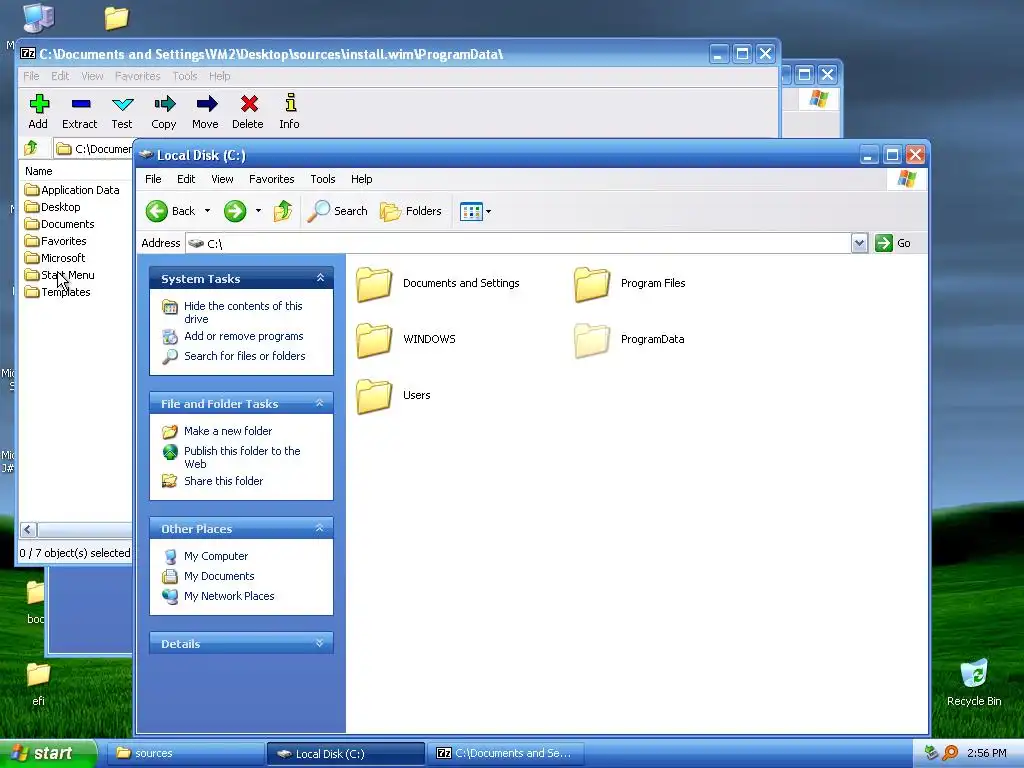Click the 7-Zip Delete button
Image resolution: width=1024 pixels, height=768 pixels.
248,112
